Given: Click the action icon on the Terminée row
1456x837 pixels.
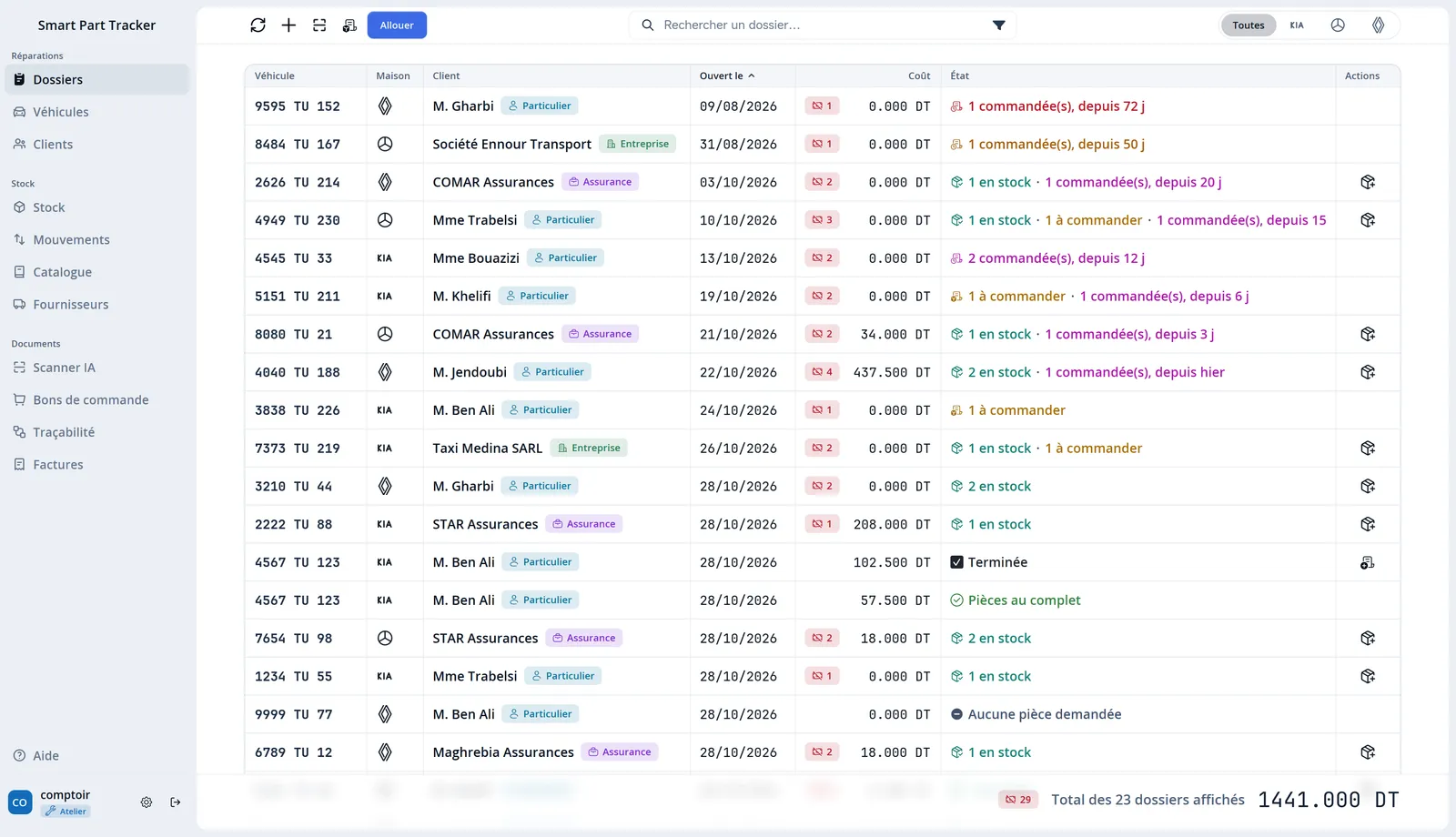Looking at the screenshot, I should pos(1368,562).
